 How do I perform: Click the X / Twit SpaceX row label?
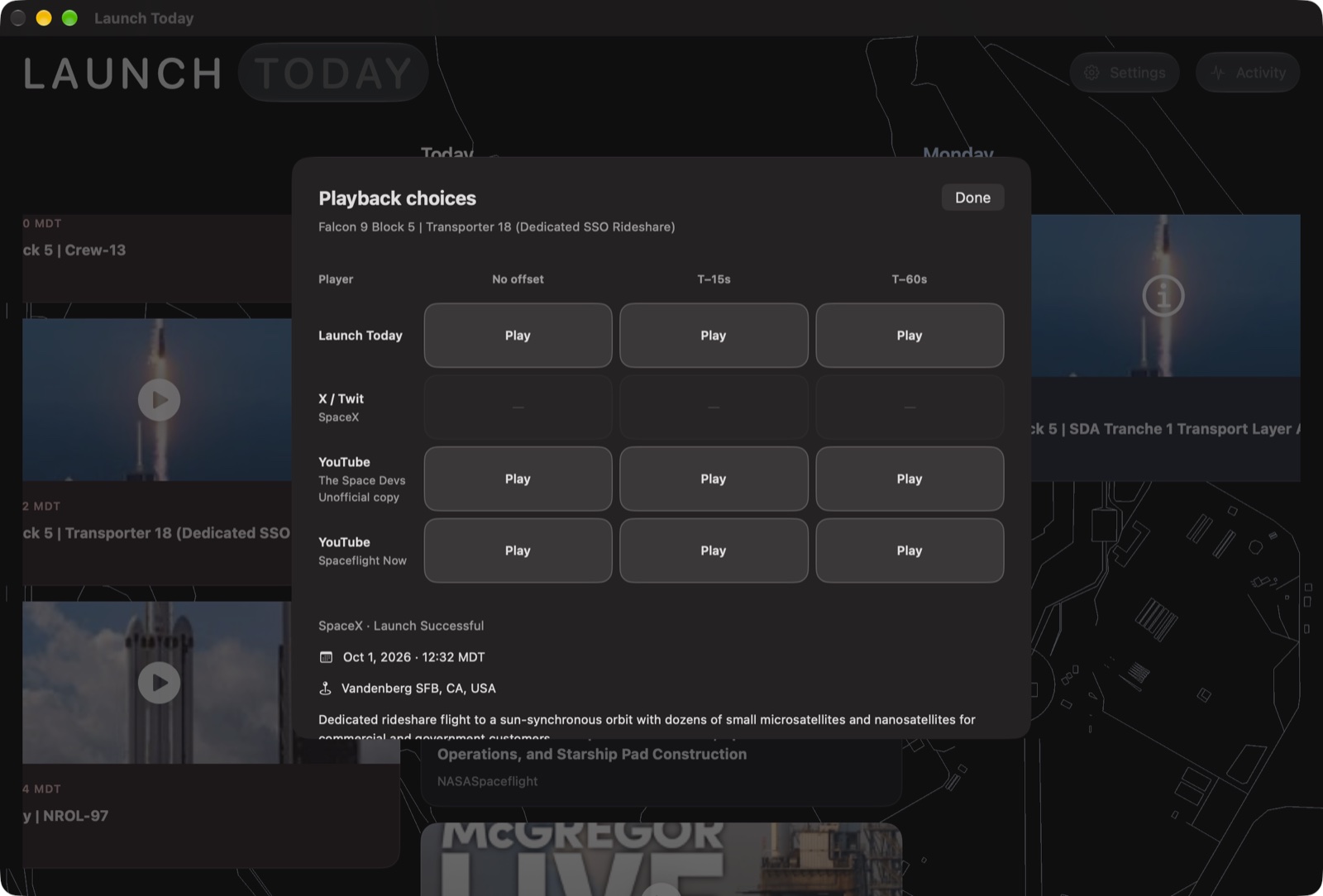tap(341, 407)
